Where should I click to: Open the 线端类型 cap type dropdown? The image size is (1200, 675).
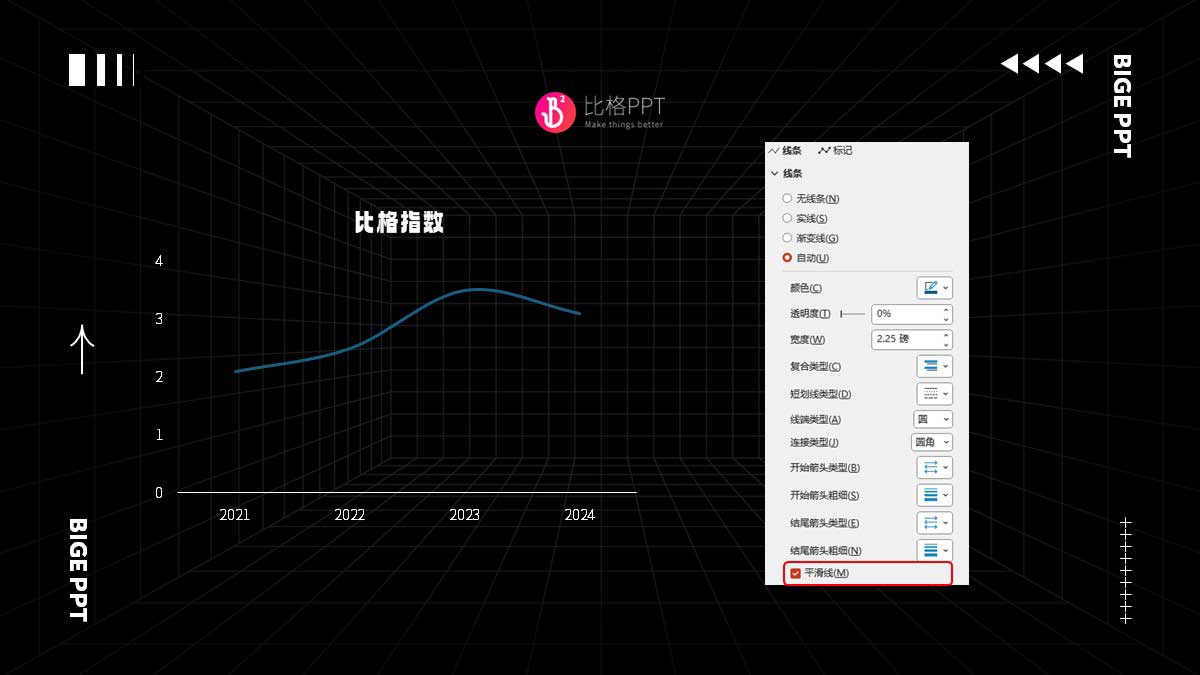point(931,418)
